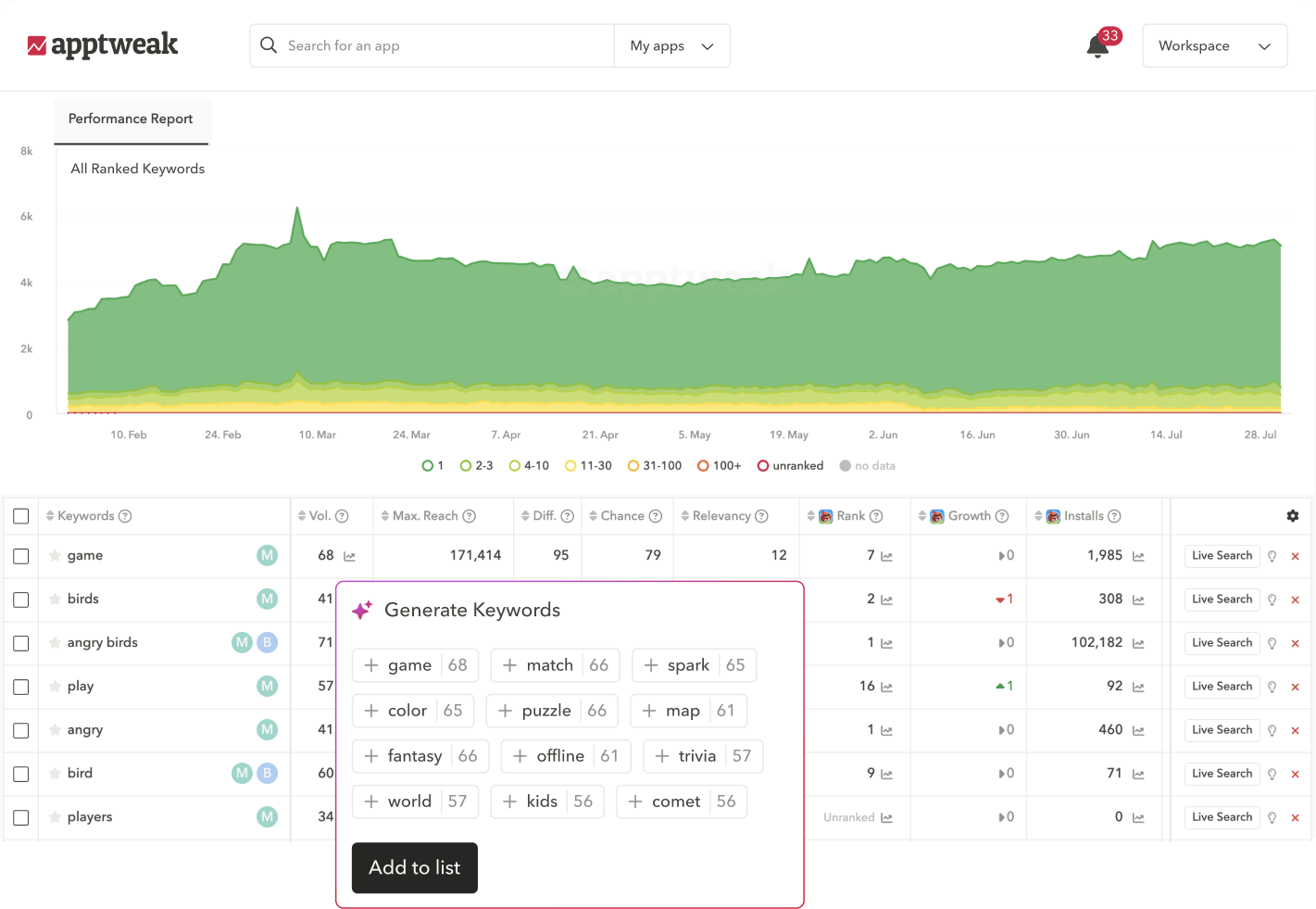The width and height of the screenshot is (1316, 909).
Task: Open installs chart icon for 'angry' row
Action: point(1138,731)
